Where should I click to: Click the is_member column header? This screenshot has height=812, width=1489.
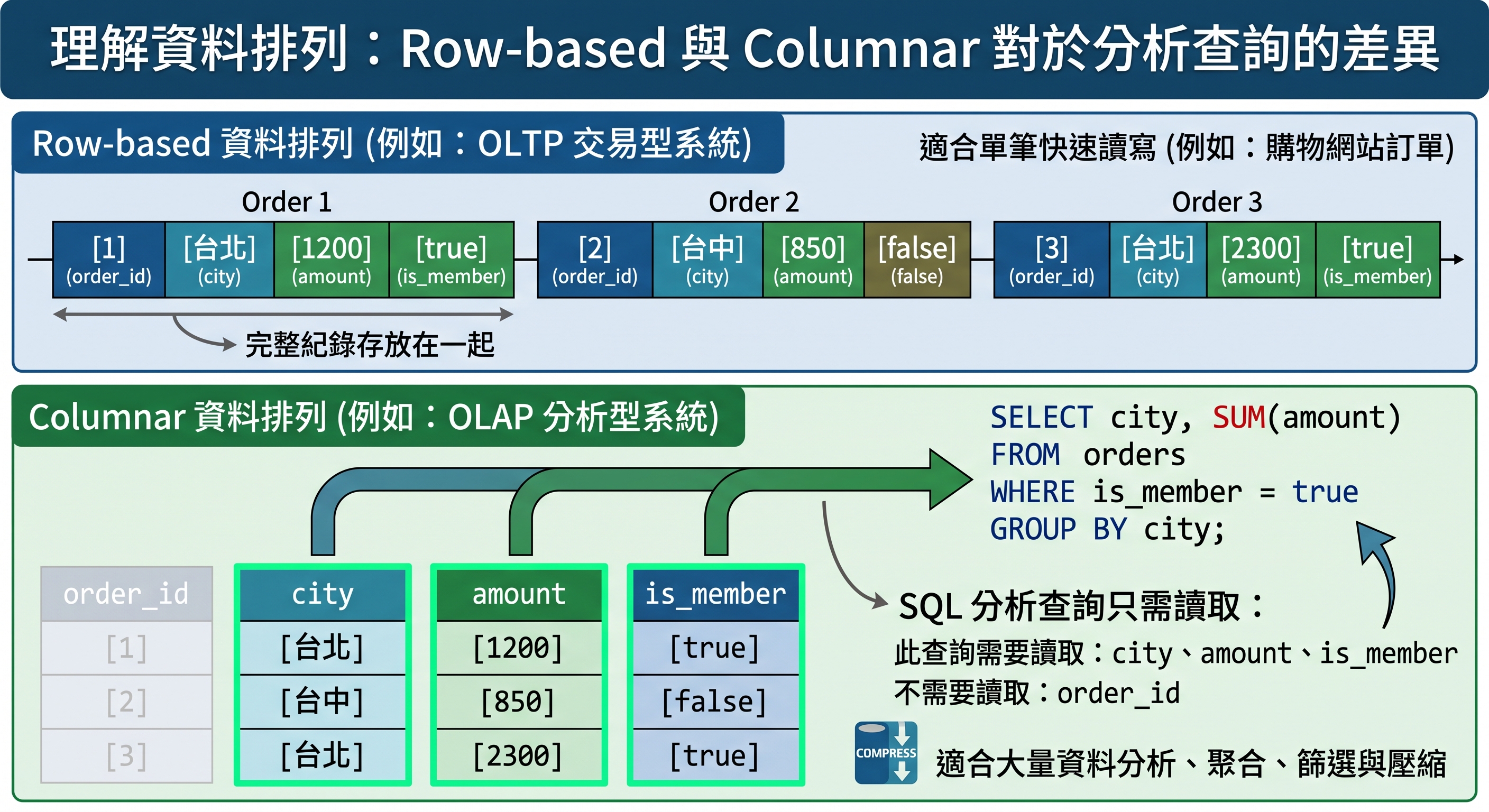pos(715,594)
